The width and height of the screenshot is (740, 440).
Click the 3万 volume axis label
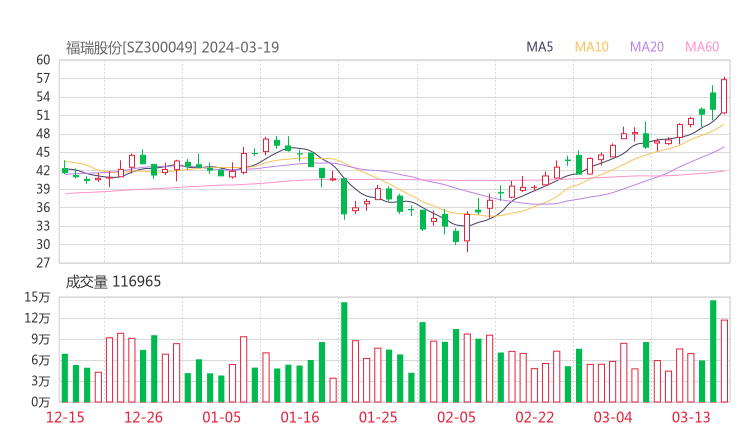pyautogui.click(x=41, y=381)
